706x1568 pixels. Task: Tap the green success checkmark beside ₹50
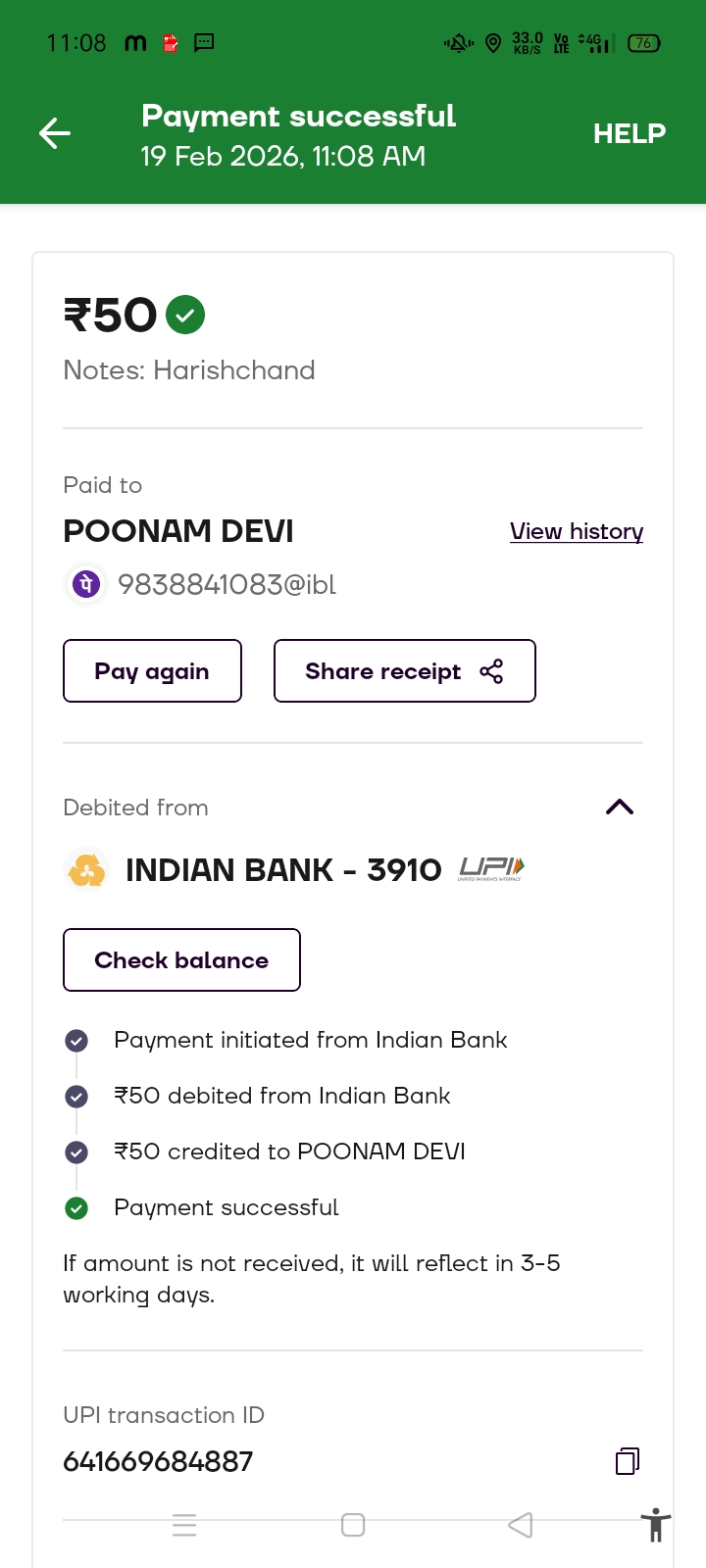pyautogui.click(x=185, y=316)
